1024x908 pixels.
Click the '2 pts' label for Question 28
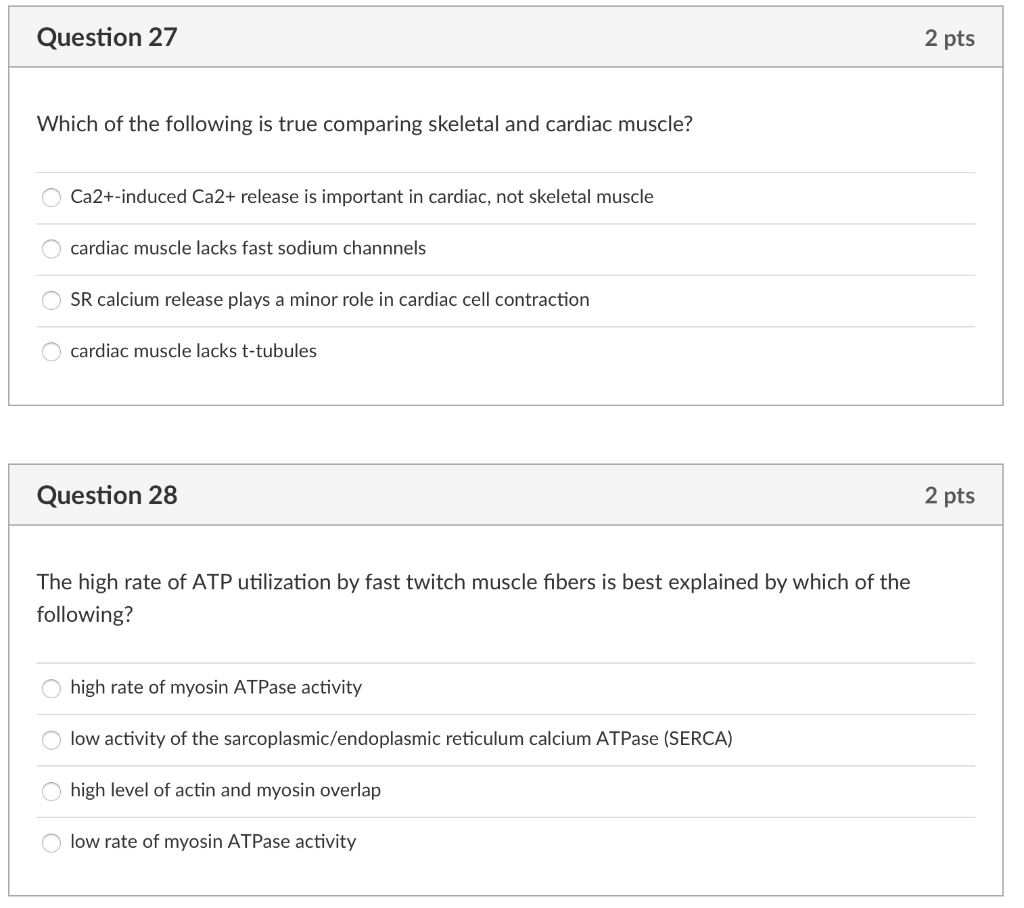click(x=950, y=494)
